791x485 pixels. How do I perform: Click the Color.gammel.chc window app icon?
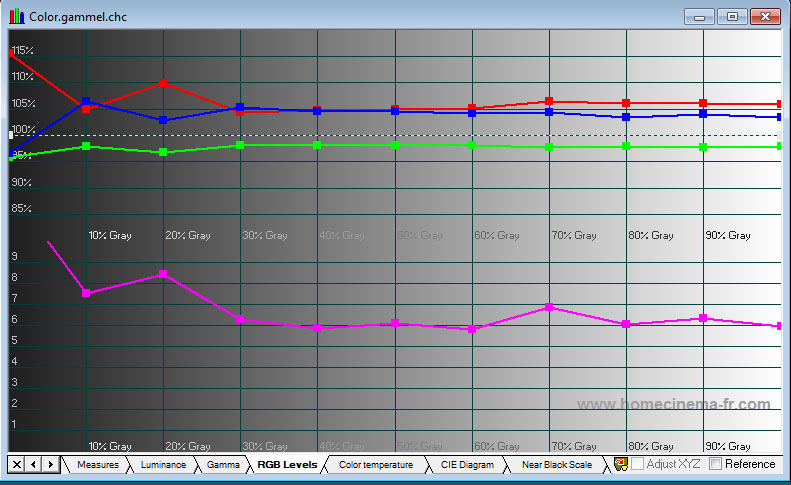(17, 16)
